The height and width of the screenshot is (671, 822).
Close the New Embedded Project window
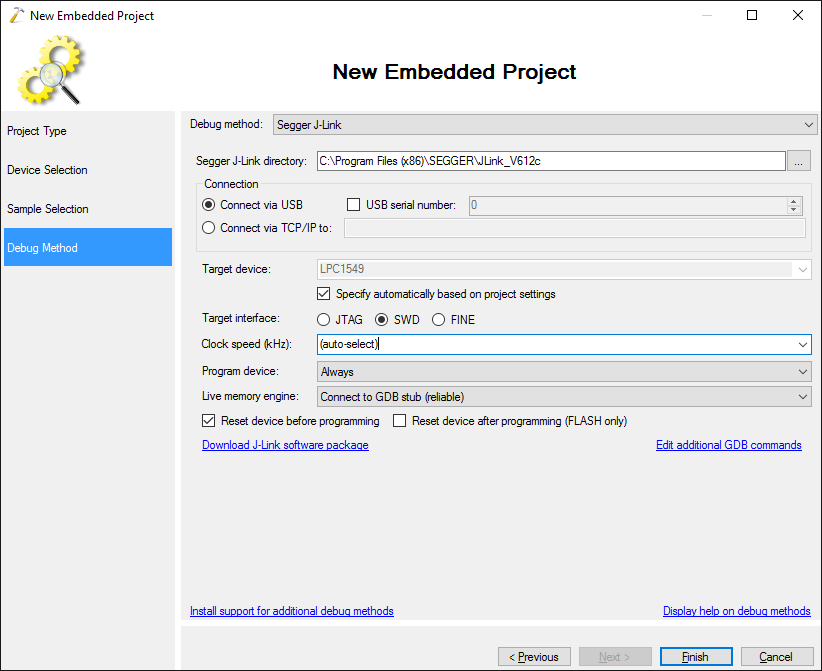coord(798,15)
